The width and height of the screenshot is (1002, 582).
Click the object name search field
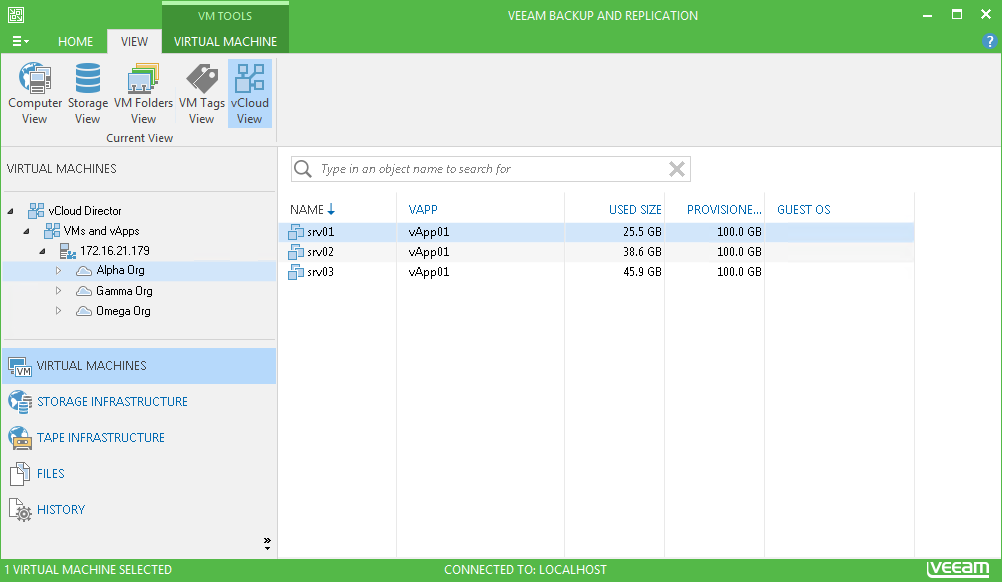point(492,169)
